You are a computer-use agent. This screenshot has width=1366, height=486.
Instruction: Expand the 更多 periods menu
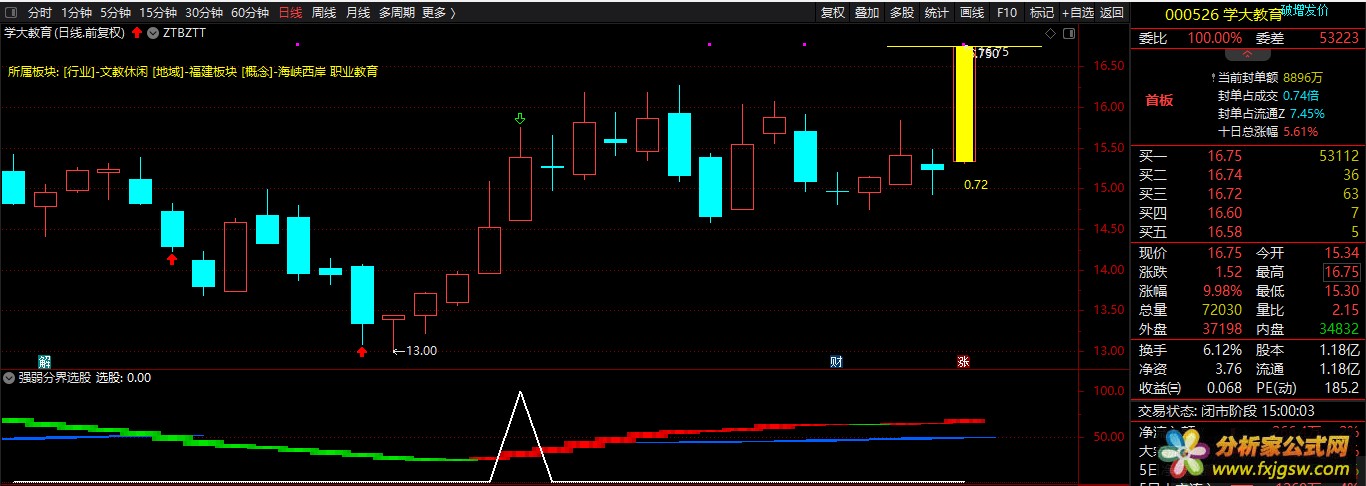(438, 13)
